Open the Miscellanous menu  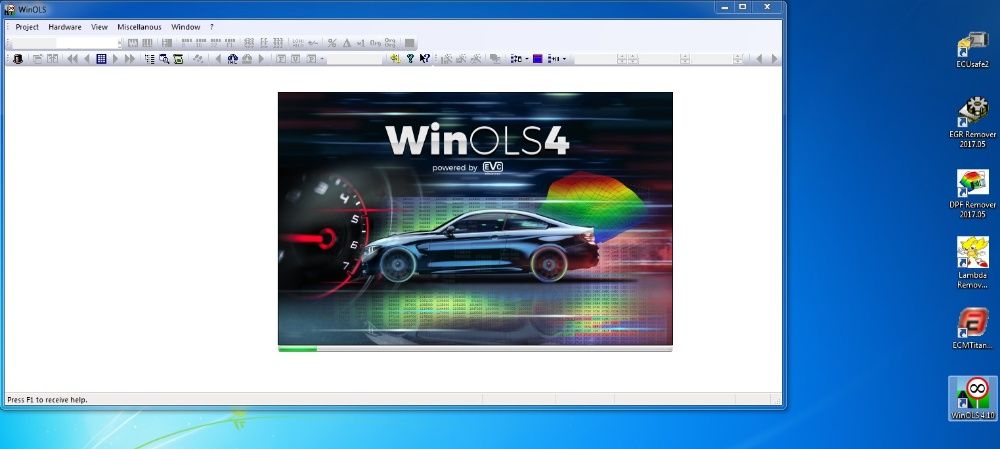click(139, 27)
